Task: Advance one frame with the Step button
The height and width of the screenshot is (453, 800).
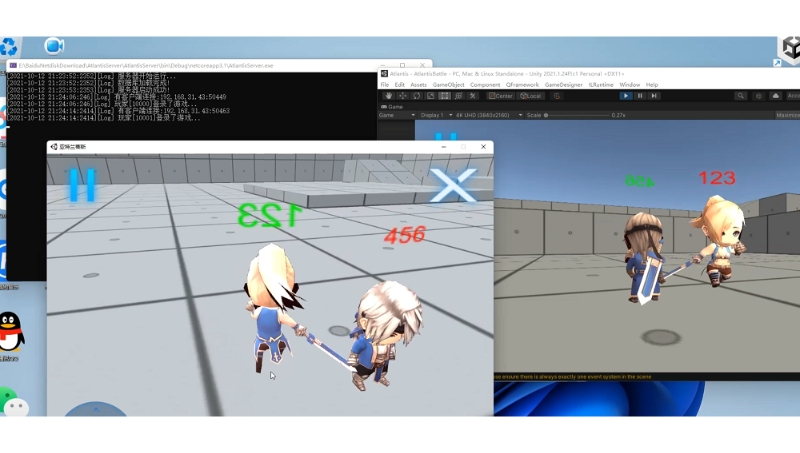Action: [654, 96]
